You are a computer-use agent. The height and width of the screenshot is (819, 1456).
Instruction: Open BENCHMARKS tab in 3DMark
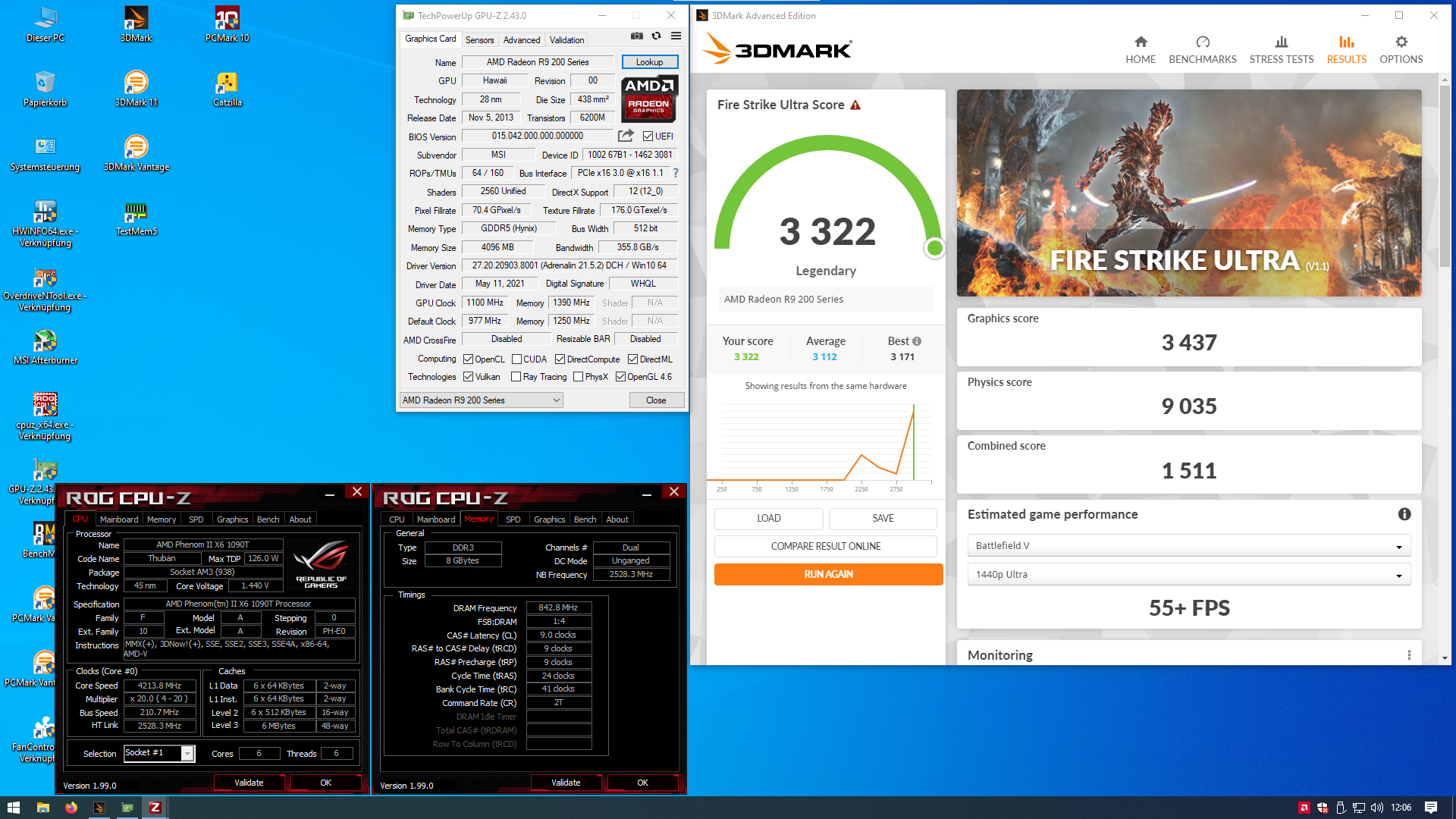tap(1202, 50)
